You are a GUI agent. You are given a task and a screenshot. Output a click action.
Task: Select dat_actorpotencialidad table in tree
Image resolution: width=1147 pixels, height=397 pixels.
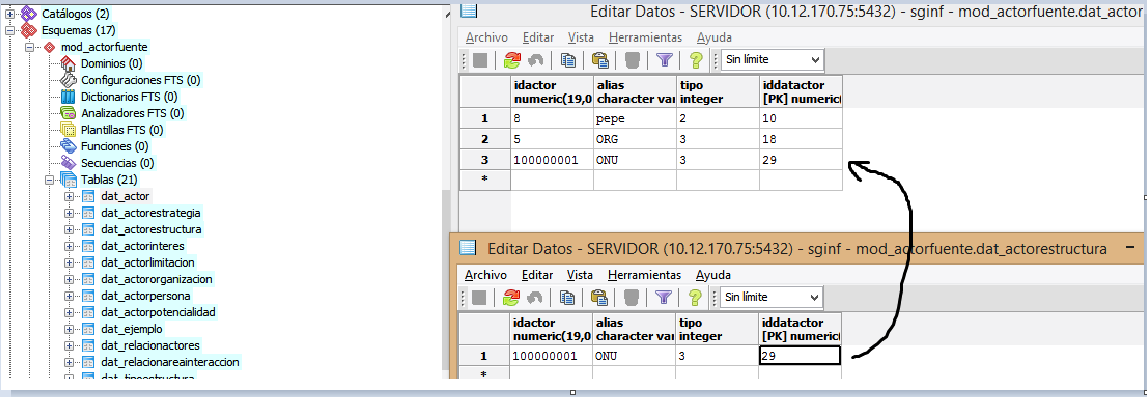(x=158, y=312)
